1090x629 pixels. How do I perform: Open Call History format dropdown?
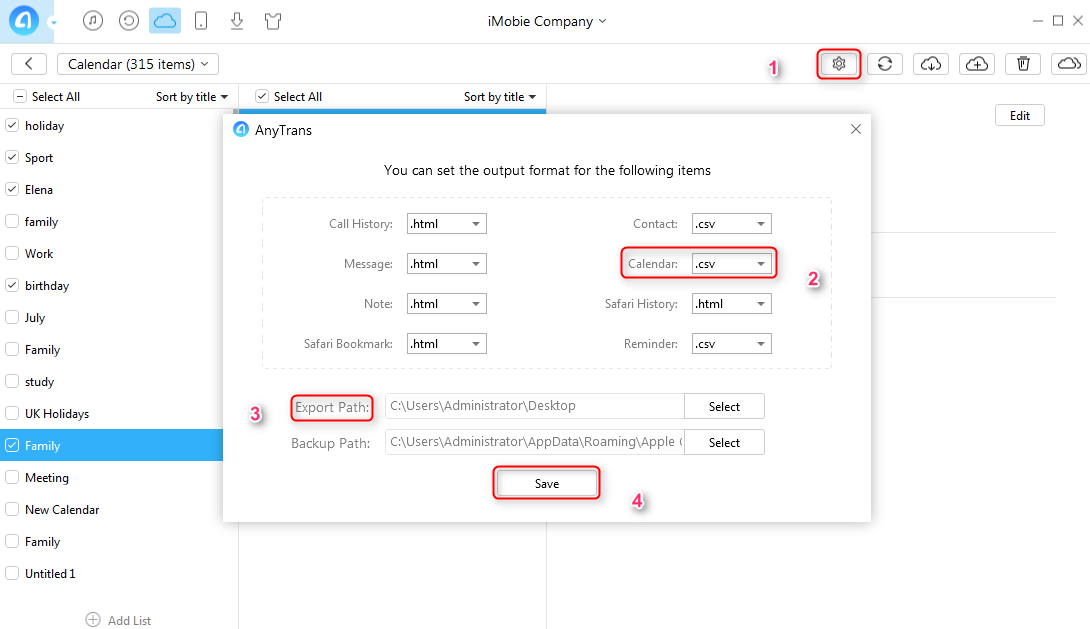pos(446,224)
